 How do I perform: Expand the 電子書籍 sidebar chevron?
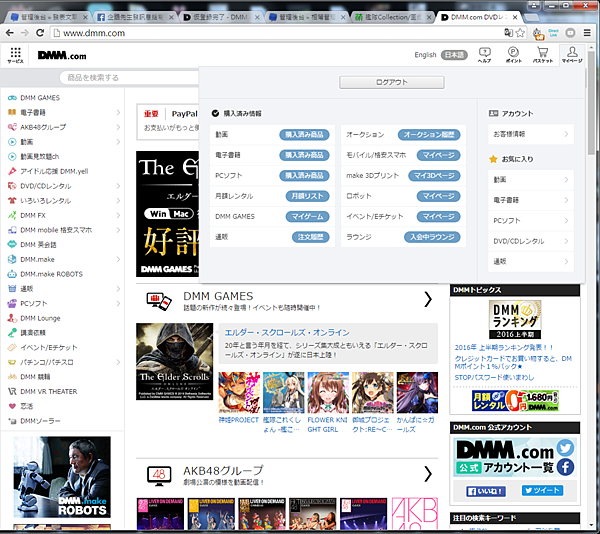118,112
